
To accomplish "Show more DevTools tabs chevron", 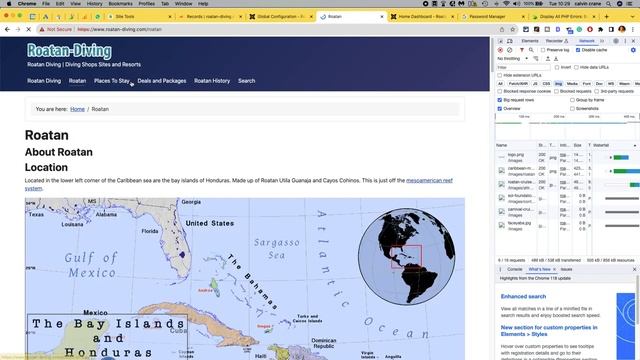I will [x=602, y=41].
